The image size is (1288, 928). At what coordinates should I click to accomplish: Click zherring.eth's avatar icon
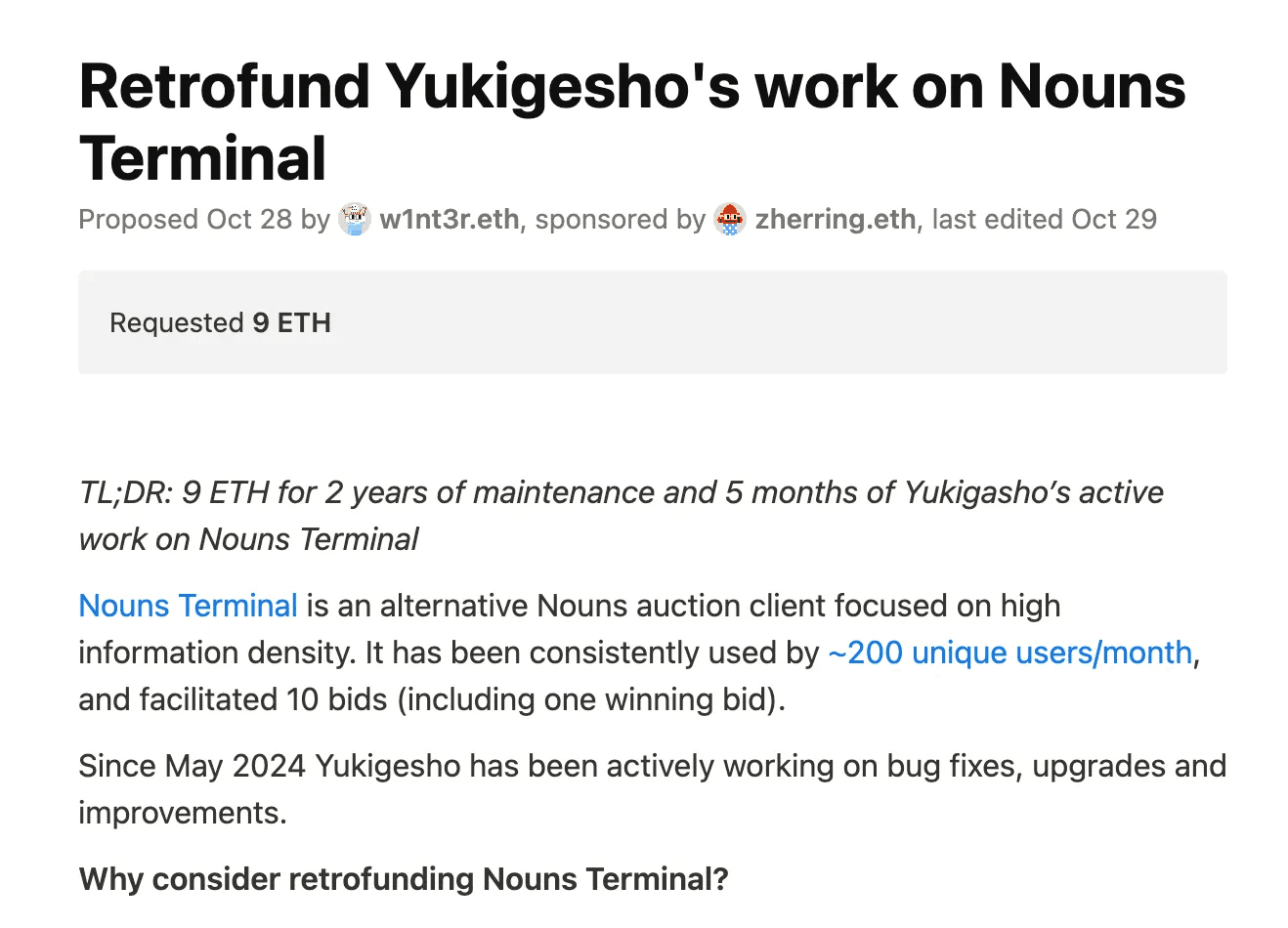730,219
